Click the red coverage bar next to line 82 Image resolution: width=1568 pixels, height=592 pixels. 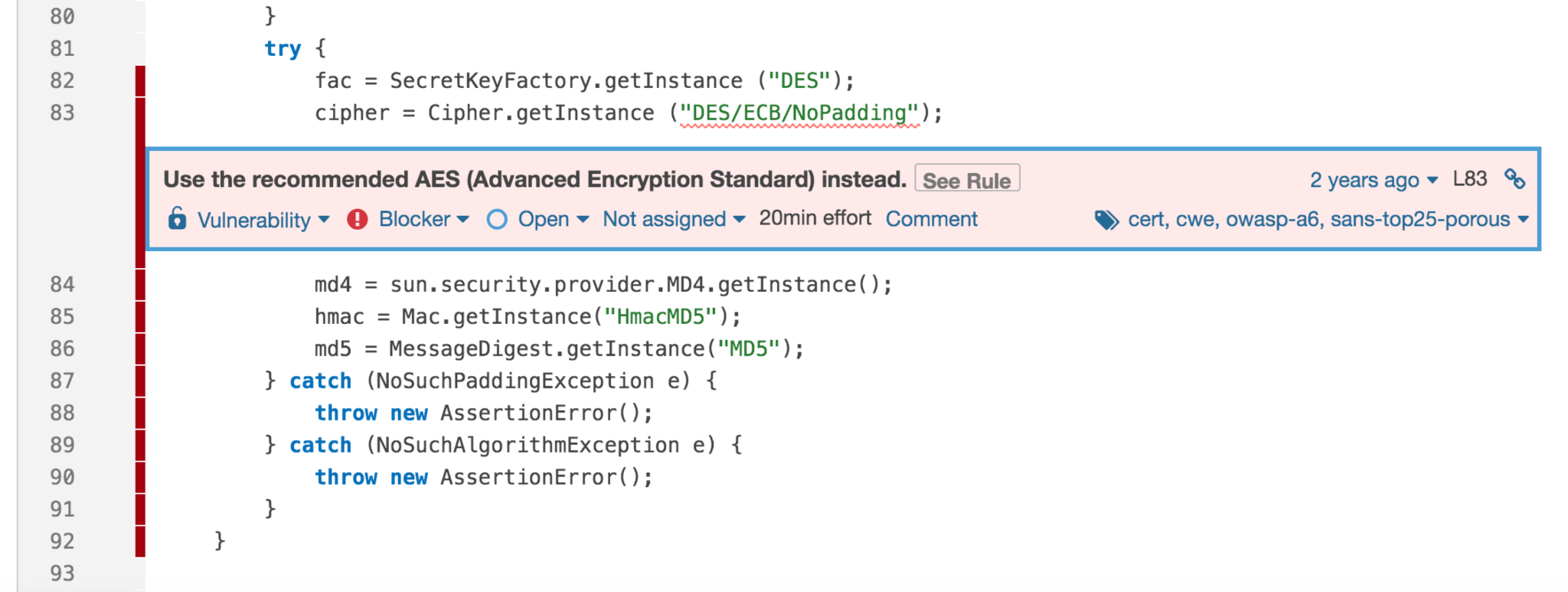click(x=139, y=80)
